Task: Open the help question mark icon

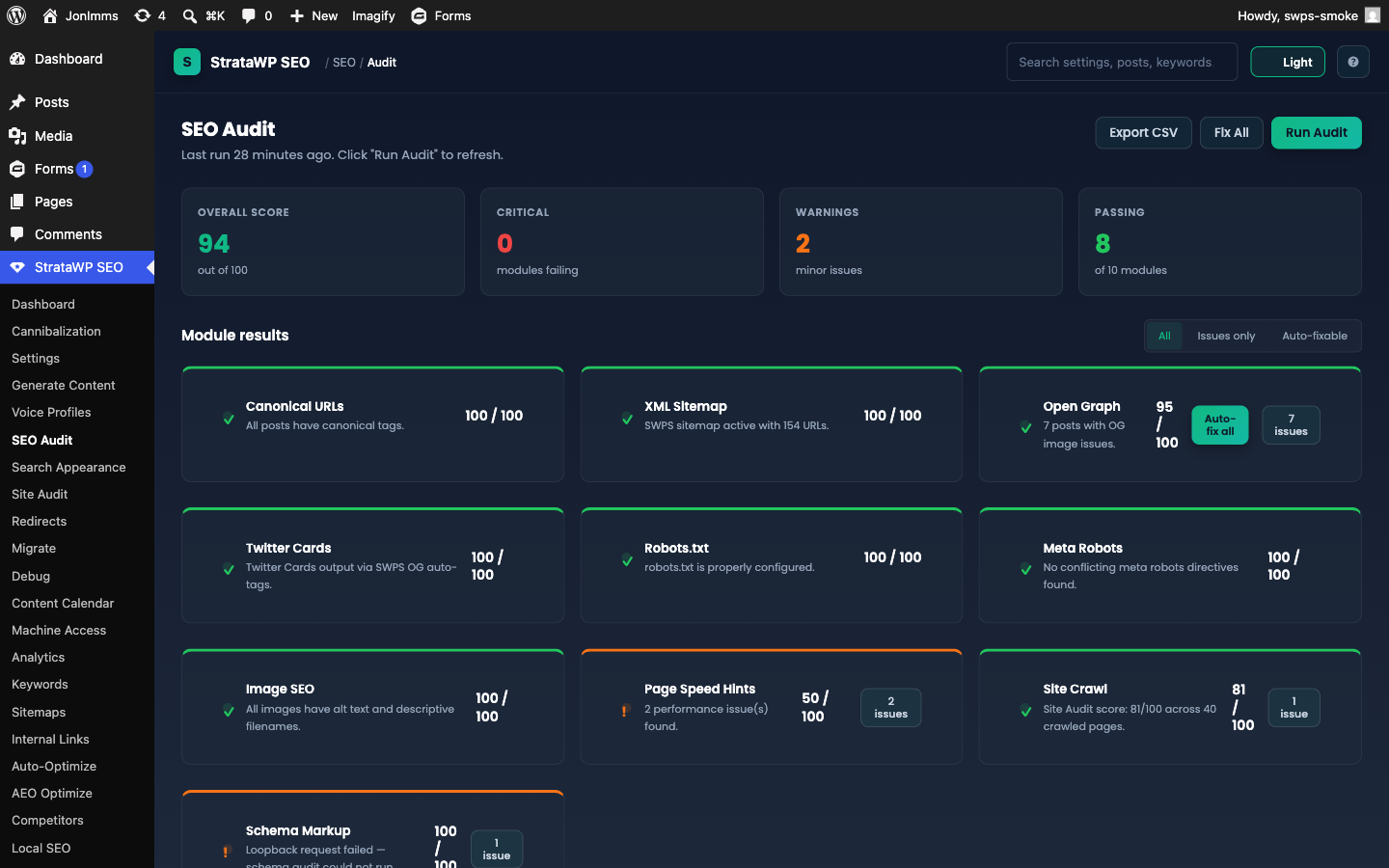Action: click(1353, 62)
